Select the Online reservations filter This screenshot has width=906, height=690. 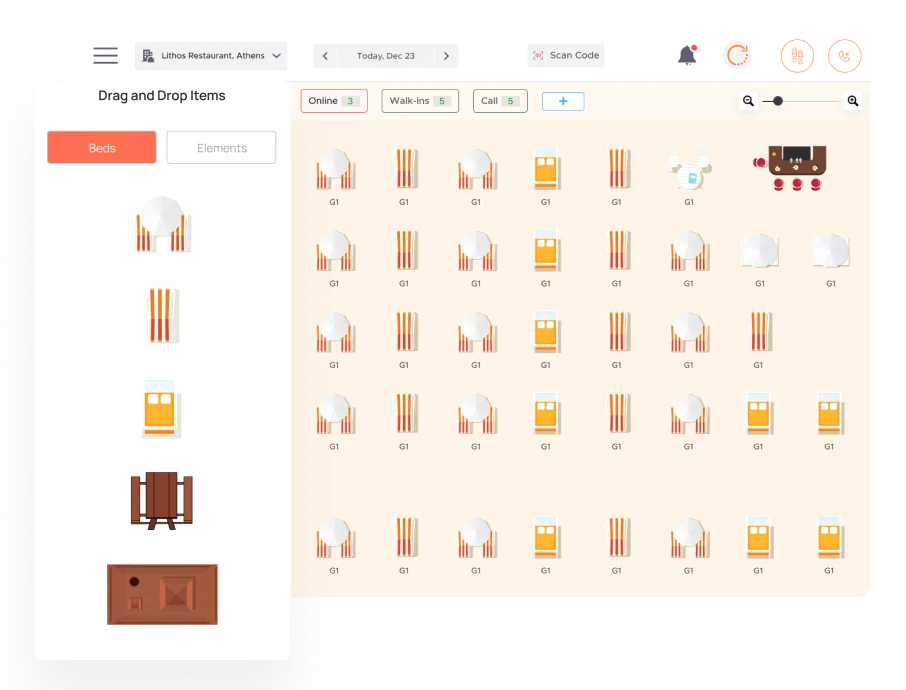click(x=334, y=101)
